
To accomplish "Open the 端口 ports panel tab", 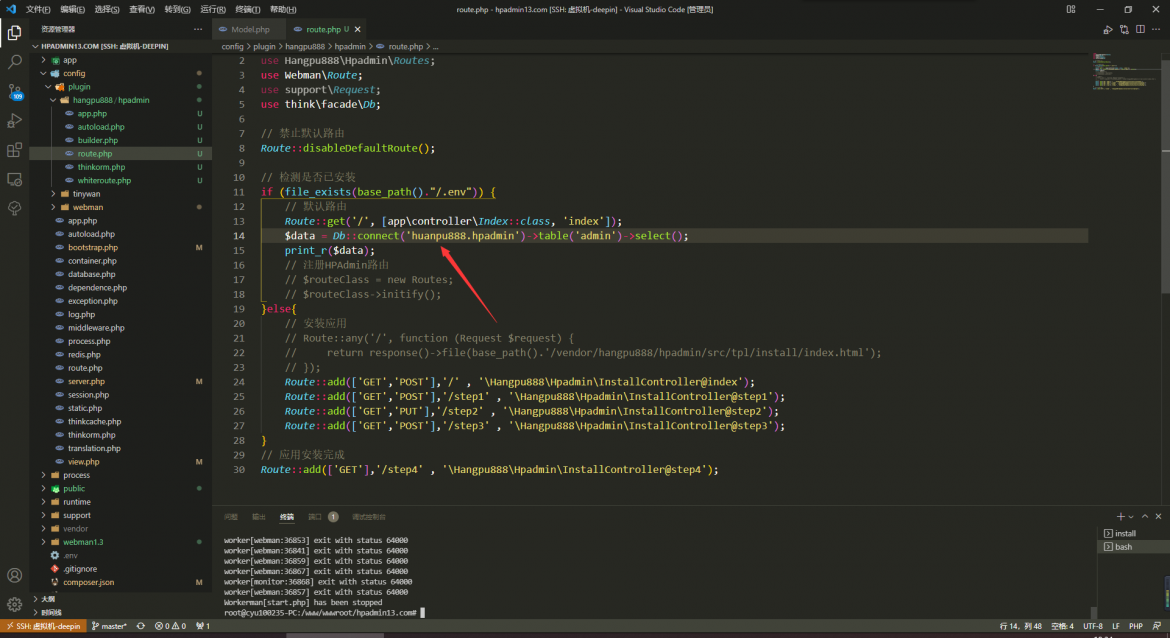I will 323,516.
